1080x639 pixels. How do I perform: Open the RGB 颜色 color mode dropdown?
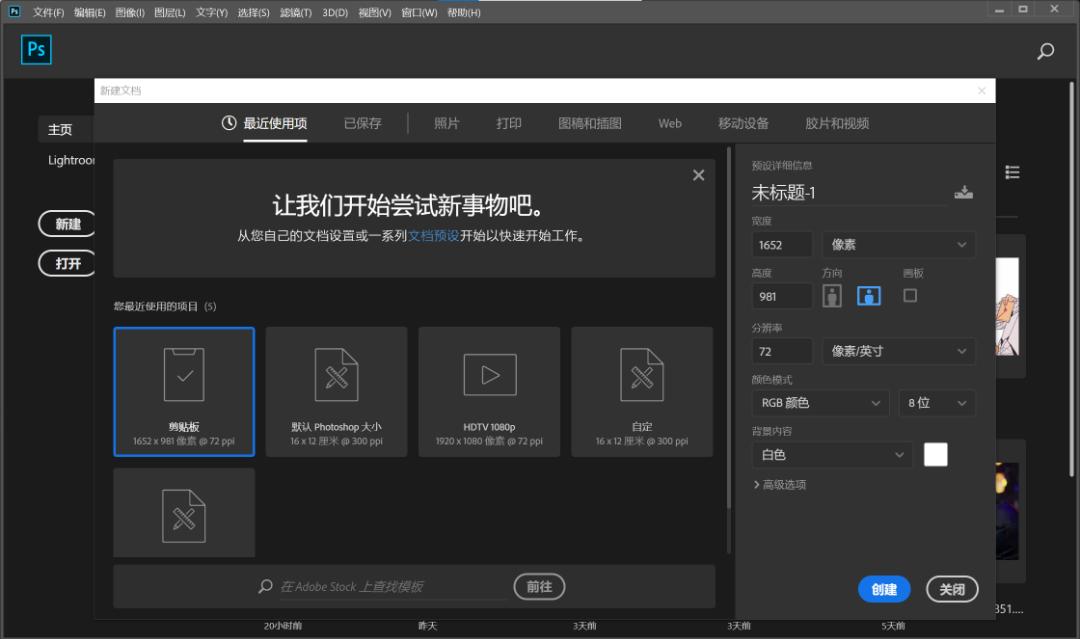[820, 402]
